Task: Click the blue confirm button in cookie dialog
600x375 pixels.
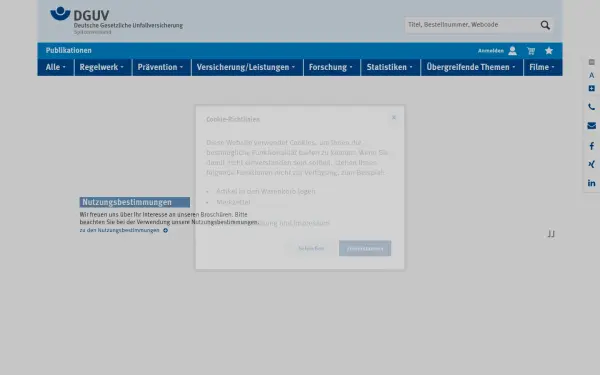Action: [x=365, y=248]
